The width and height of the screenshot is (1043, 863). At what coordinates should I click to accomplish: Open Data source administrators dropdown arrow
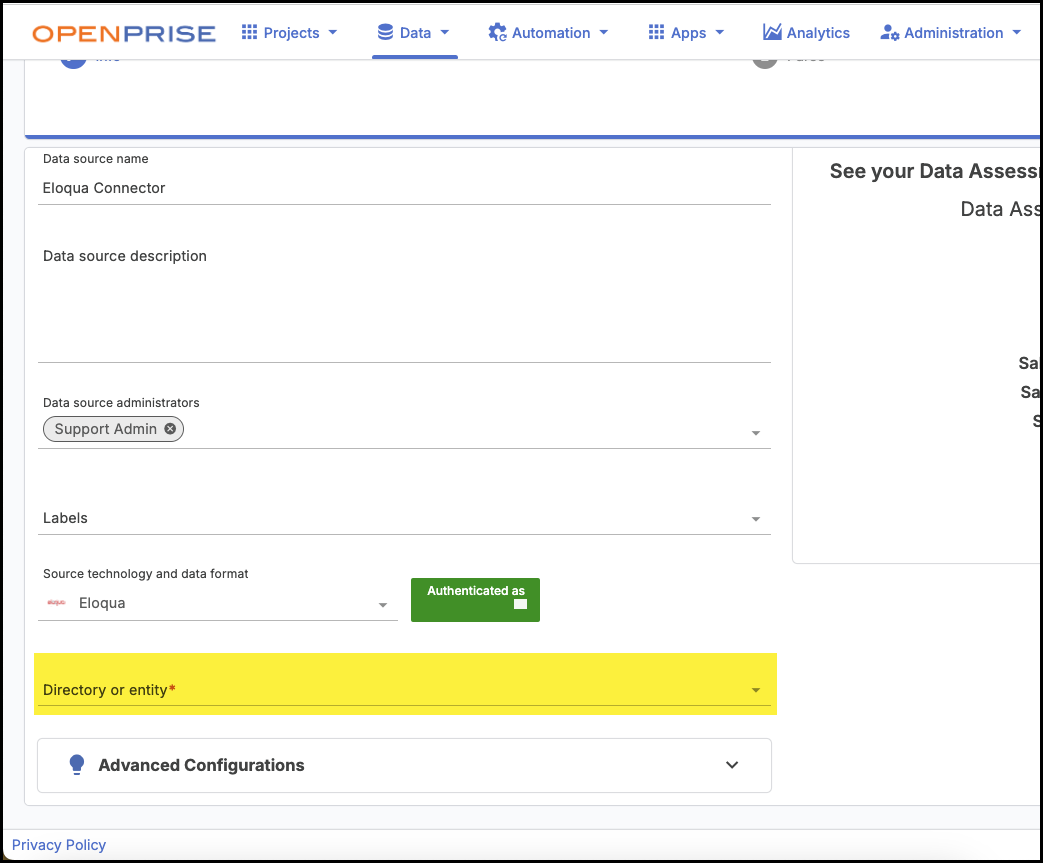coord(756,433)
